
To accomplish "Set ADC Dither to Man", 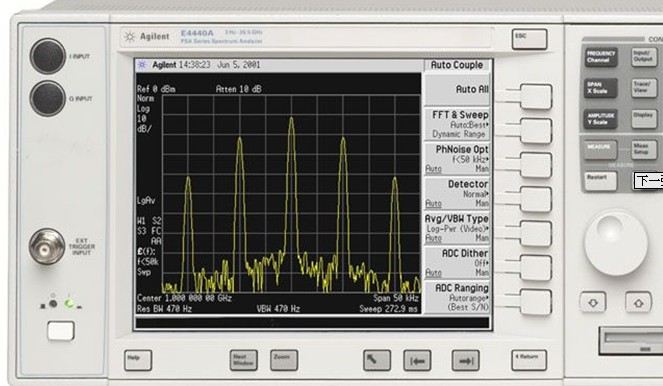I will 482,273.
